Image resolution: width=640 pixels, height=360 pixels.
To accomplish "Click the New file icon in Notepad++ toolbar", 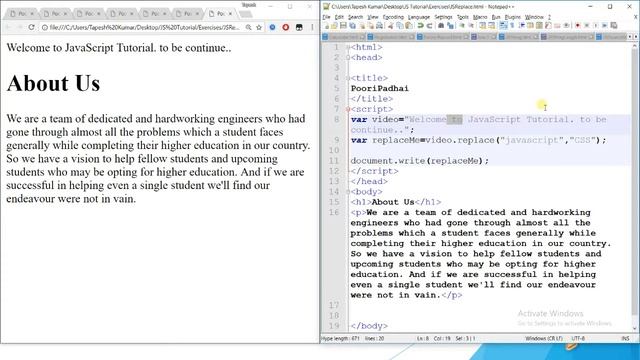I will pyautogui.click(x=327, y=26).
